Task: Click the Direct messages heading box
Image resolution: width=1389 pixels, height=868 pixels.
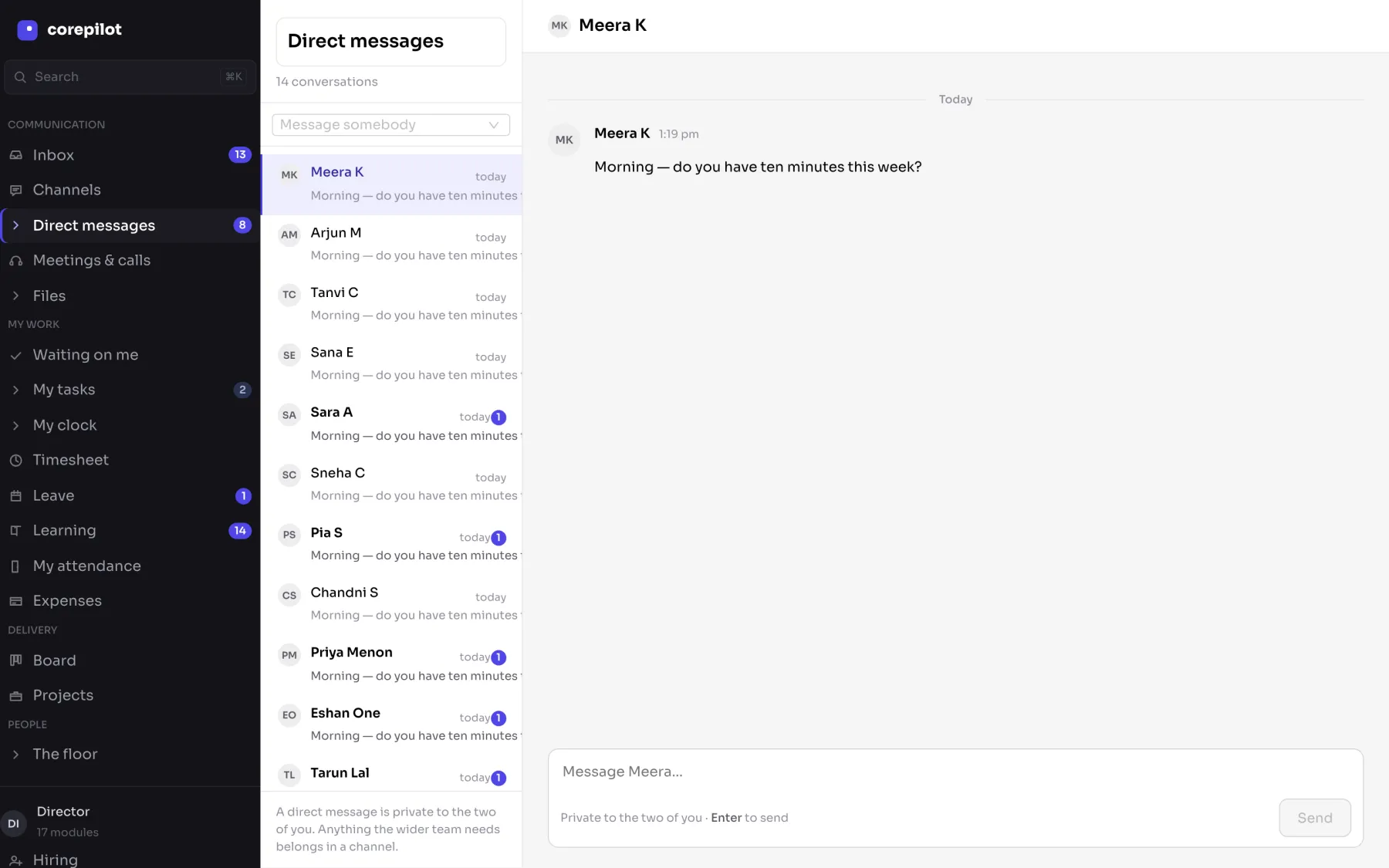Action: [390, 42]
